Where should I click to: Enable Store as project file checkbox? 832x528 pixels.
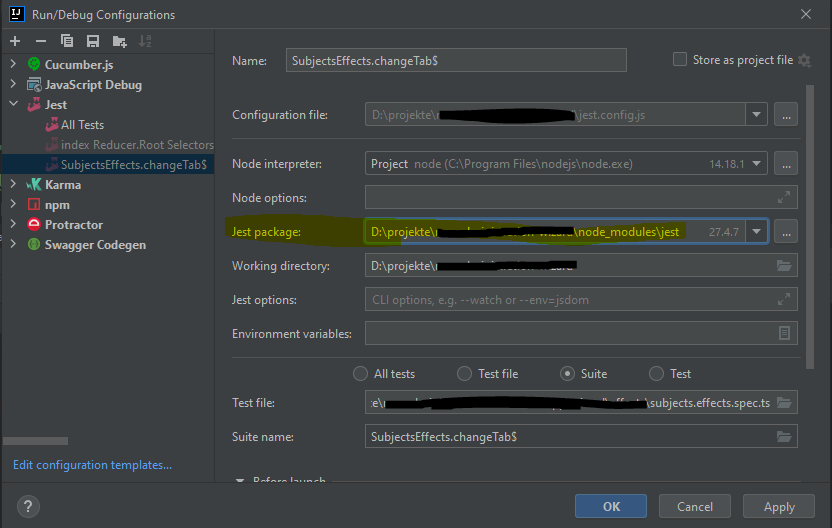[680, 59]
